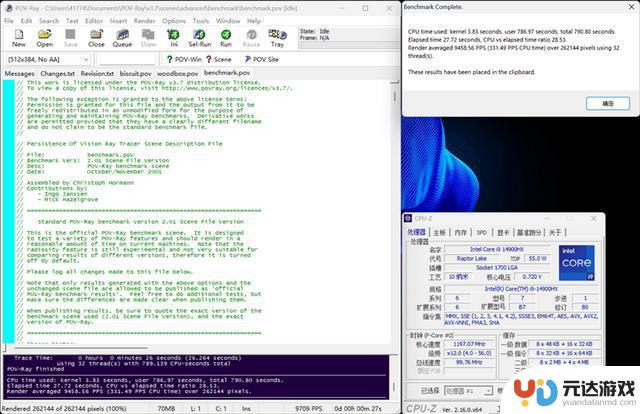Open the Render menu
The width and height of the screenshot is (640, 414).
pyautogui.click(x=144, y=21)
